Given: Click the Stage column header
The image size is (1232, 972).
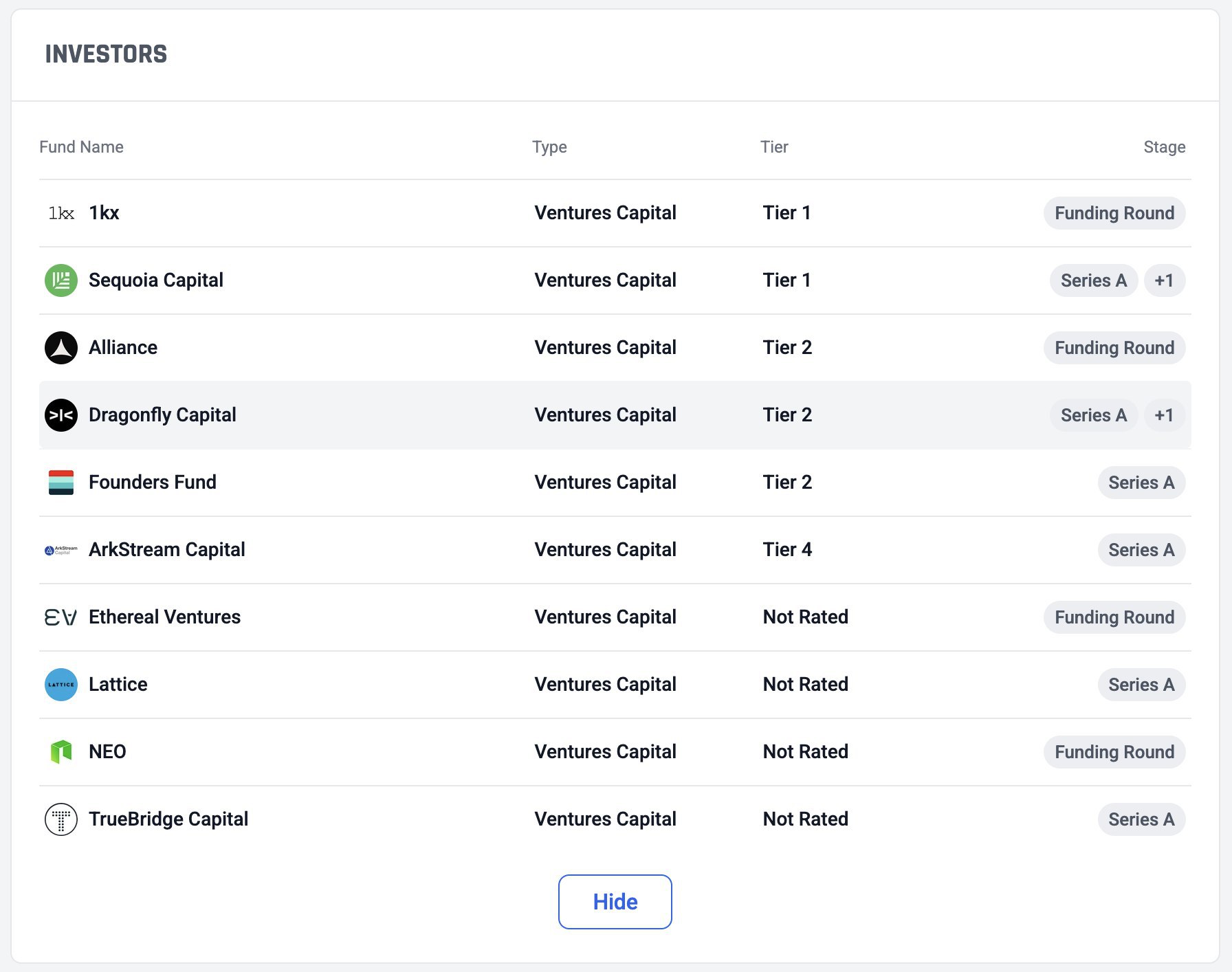Looking at the screenshot, I should 1164,147.
